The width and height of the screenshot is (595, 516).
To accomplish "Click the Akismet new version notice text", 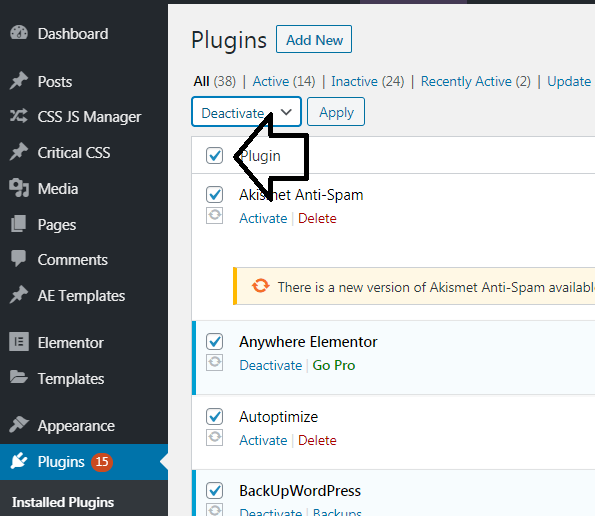I will point(436,287).
